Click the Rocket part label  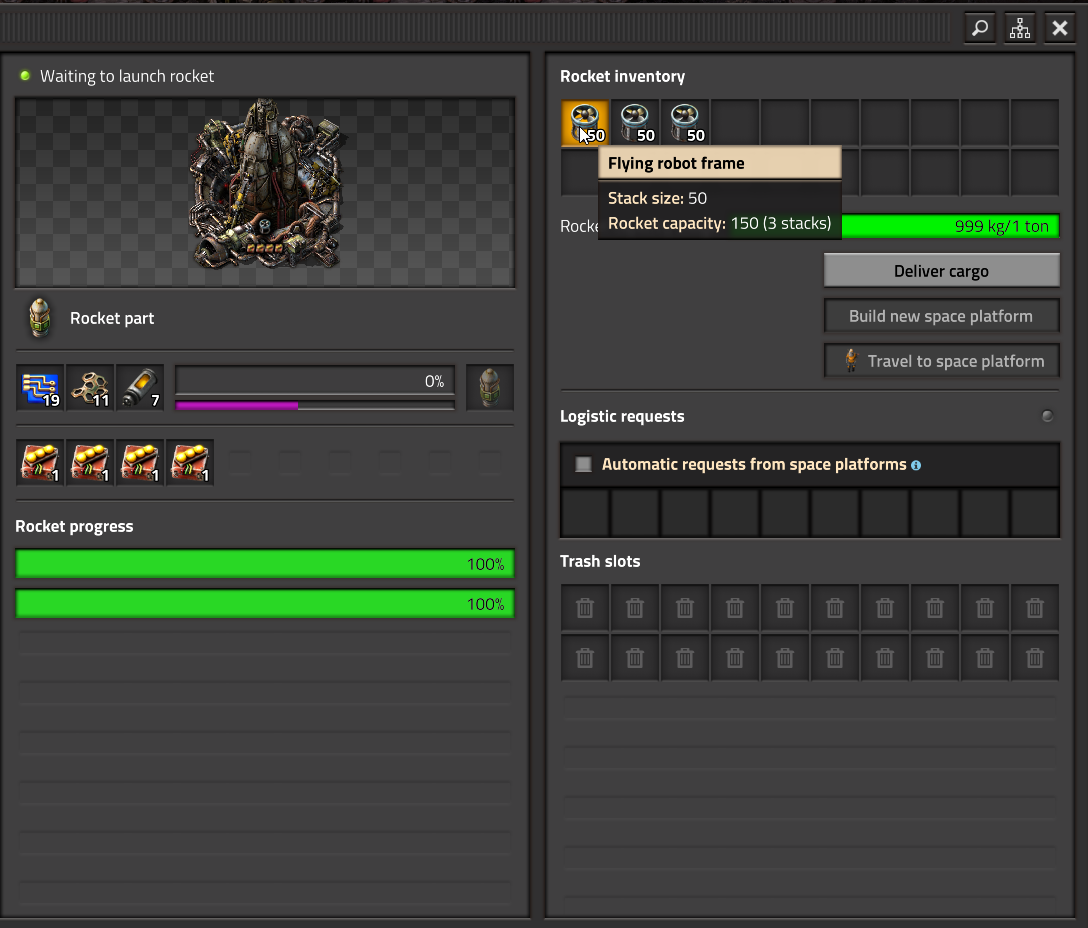pos(112,318)
